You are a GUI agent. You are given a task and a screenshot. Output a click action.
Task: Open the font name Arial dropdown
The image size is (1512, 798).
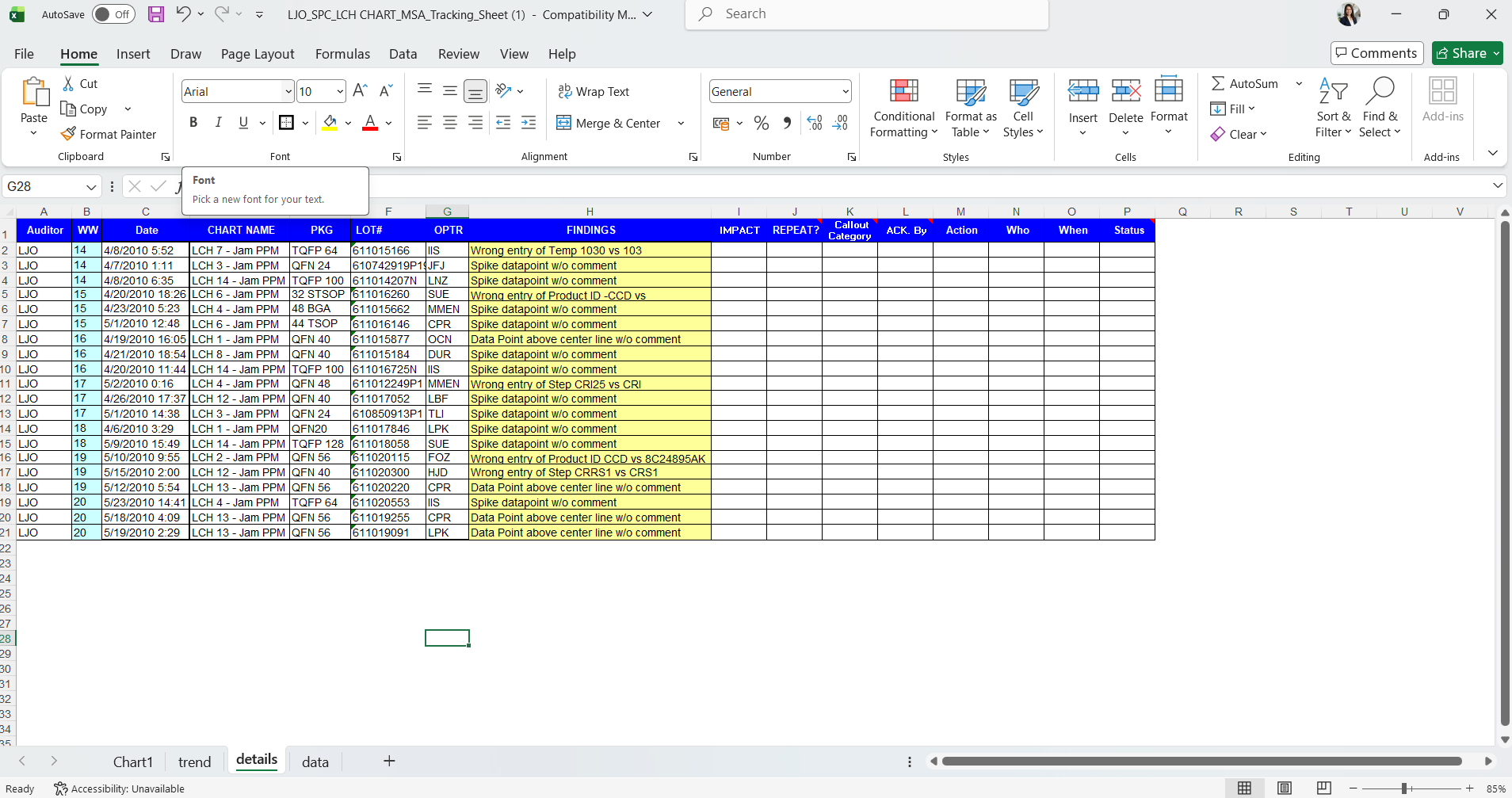288,91
